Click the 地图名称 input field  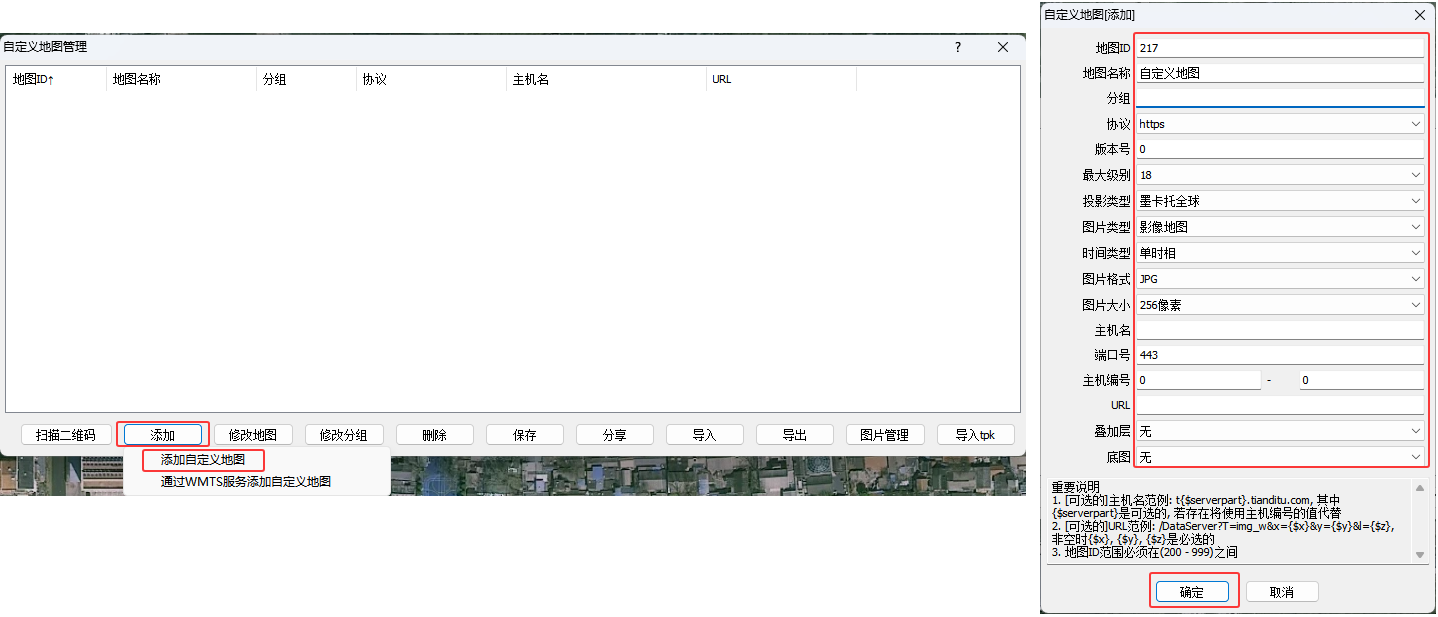[1279, 73]
